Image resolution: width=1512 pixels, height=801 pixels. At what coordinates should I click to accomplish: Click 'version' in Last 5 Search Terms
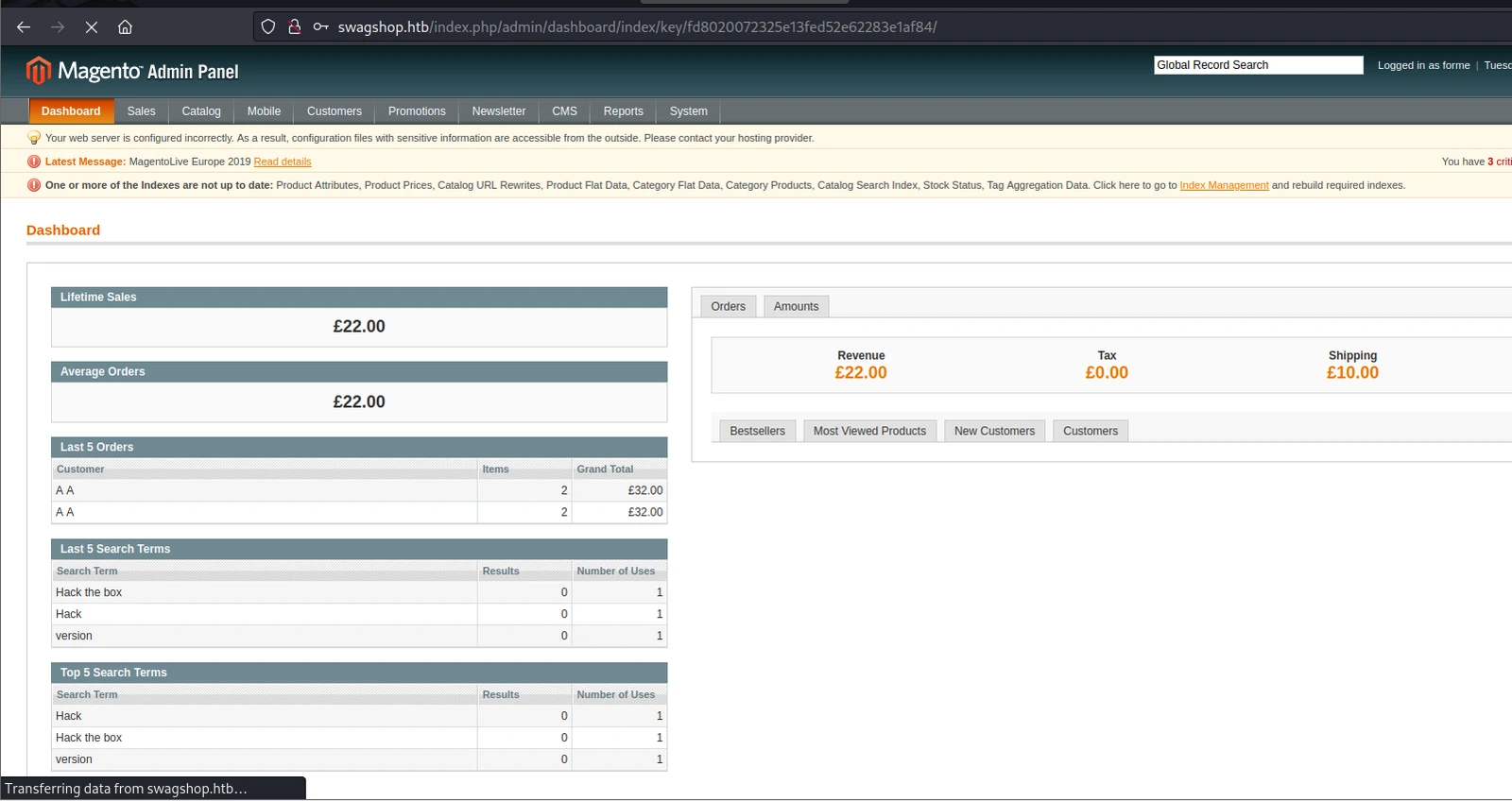point(74,636)
